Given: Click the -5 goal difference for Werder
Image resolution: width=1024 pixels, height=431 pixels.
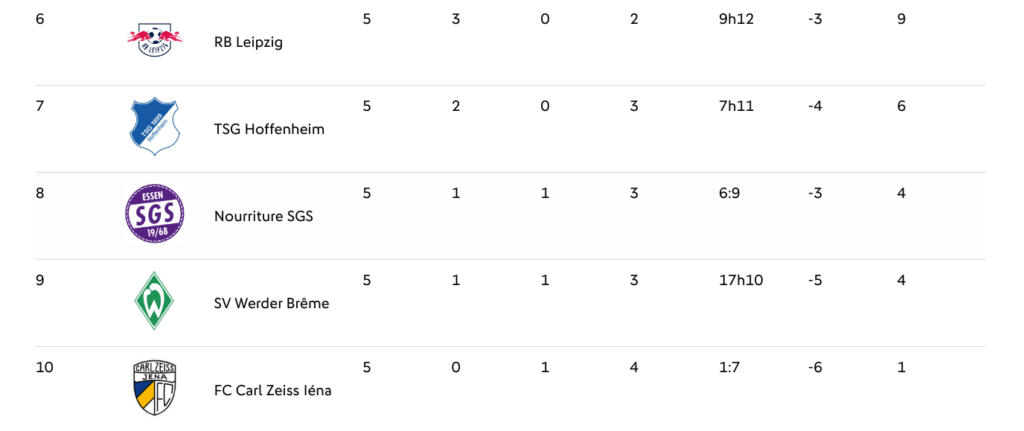Looking at the screenshot, I should point(815,280).
